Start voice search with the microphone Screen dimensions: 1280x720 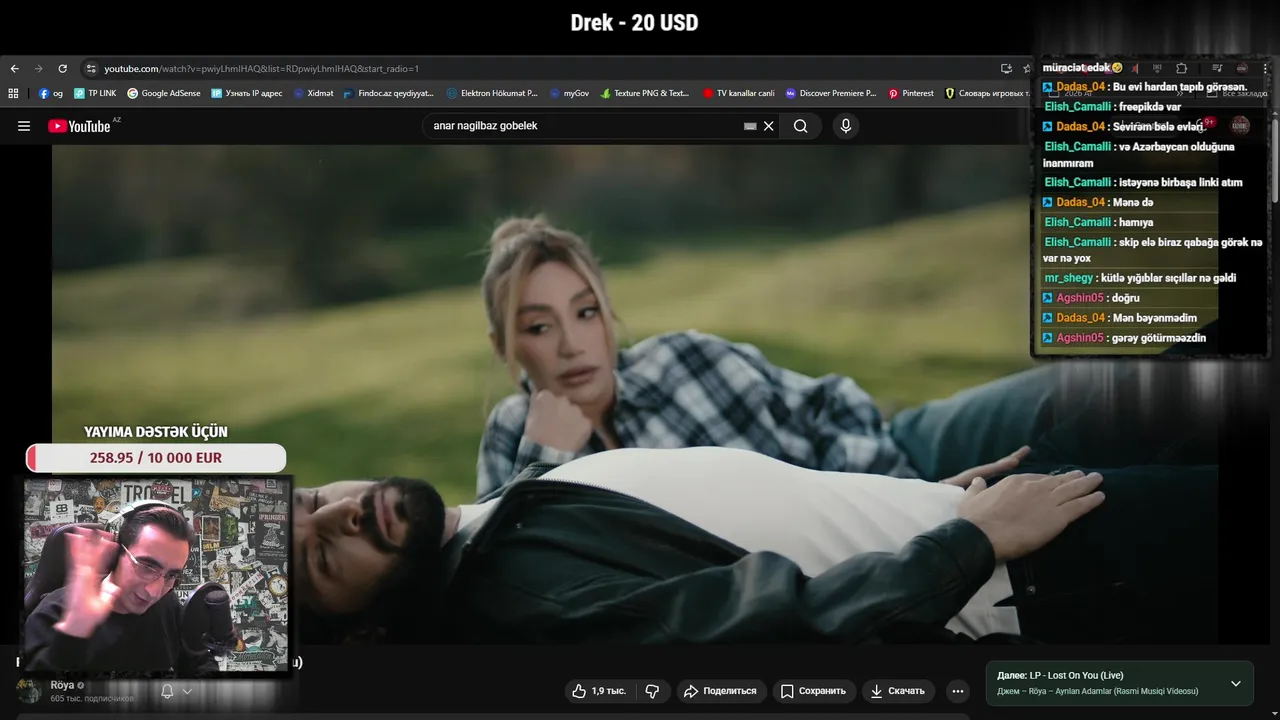(x=846, y=126)
